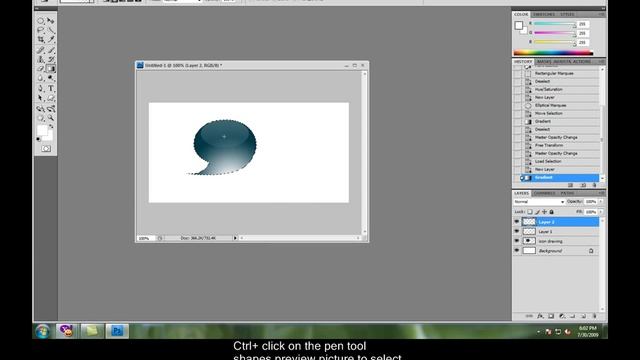Screen dimensions: 640x360
Task: Select the Dodge tool
Action: [51, 78]
